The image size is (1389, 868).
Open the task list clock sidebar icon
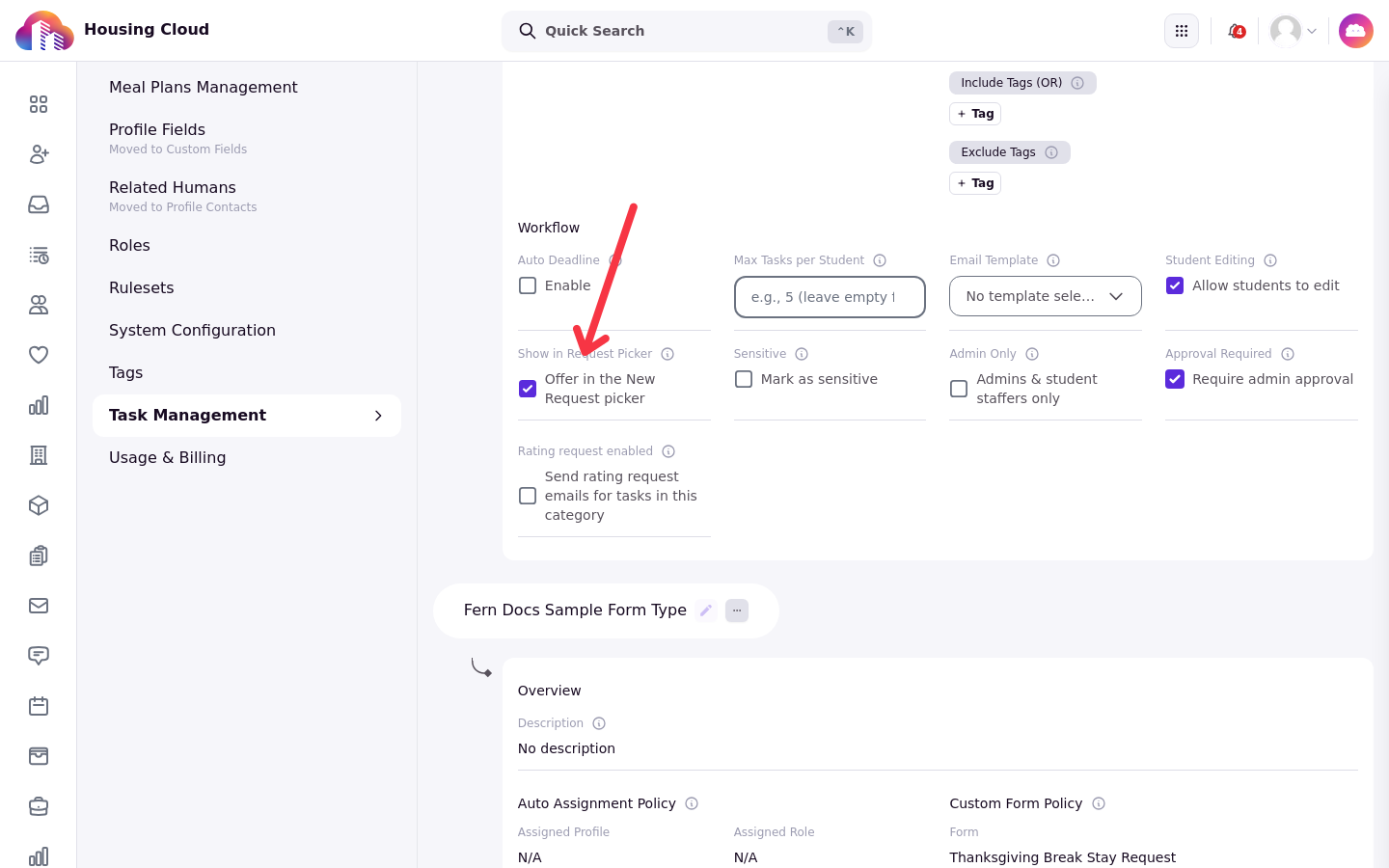pyautogui.click(x=39, y=255)
